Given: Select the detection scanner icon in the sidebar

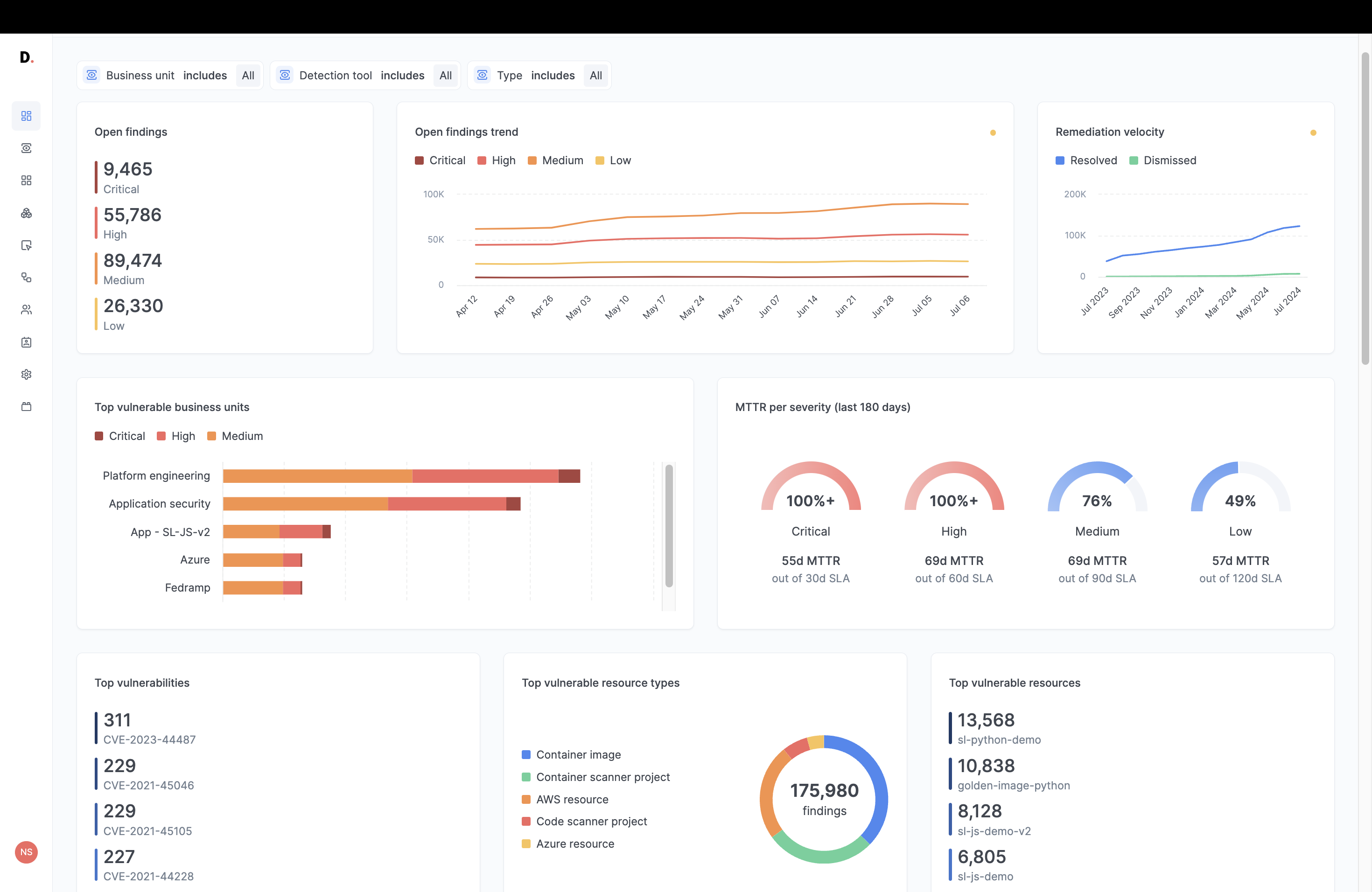Looking at the screenshot, I should (26, 148).
